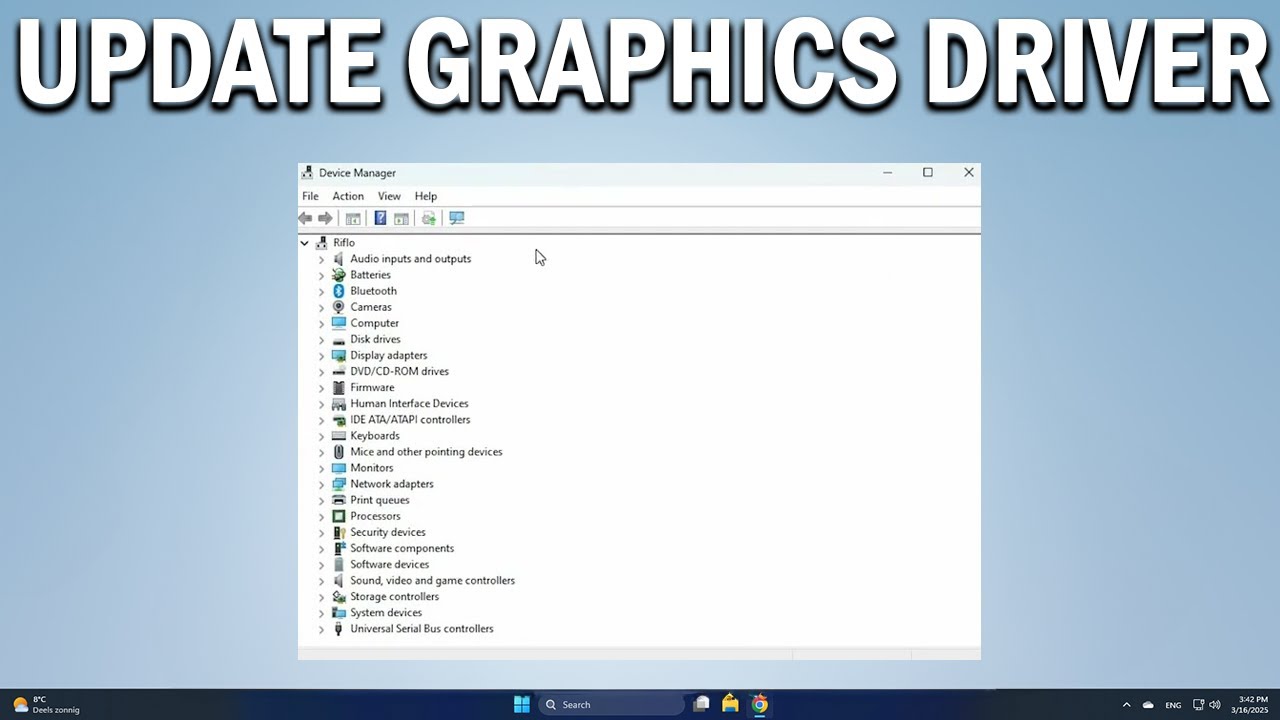This screenshot has height=720, width=1280.
Task: Click the Back arrow in Device Manager toolbar
Action: tap(305, 218)
